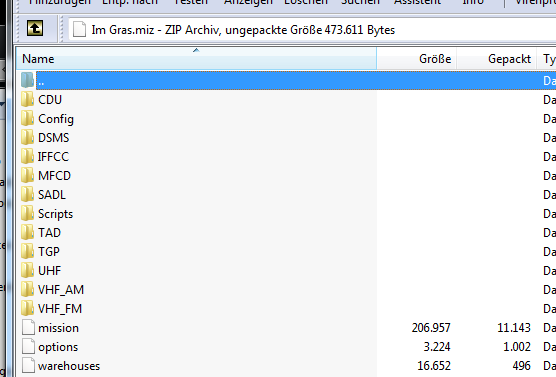556x377 pixels.
Task: Select the UHF folder name
Action: [x=50, y=271]
